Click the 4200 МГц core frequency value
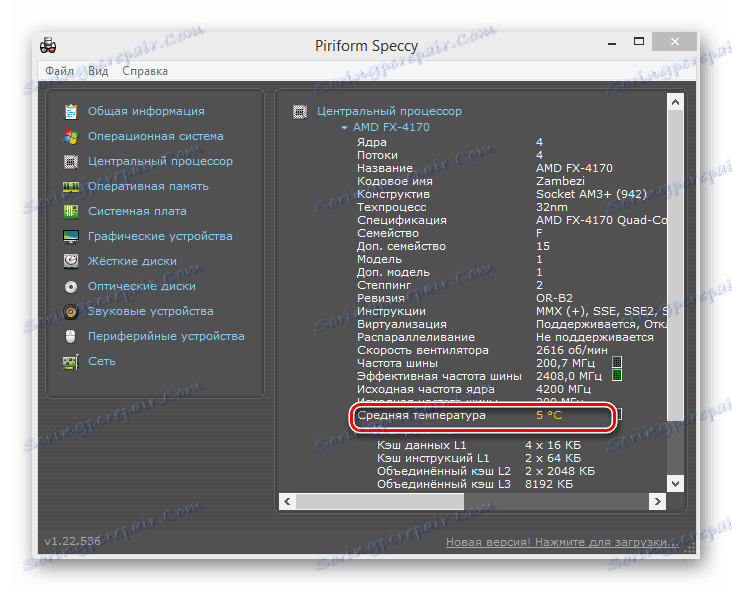 (563, 389)
